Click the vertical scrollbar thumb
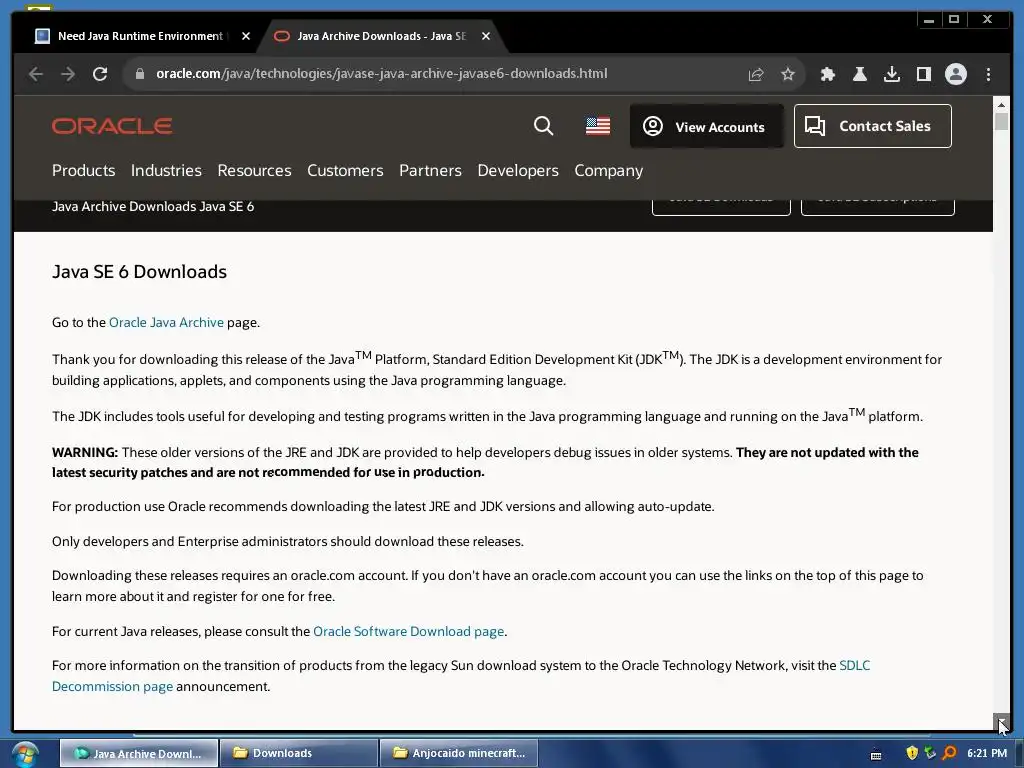Screen dimensions: 1024x768 click(1000, 121)
